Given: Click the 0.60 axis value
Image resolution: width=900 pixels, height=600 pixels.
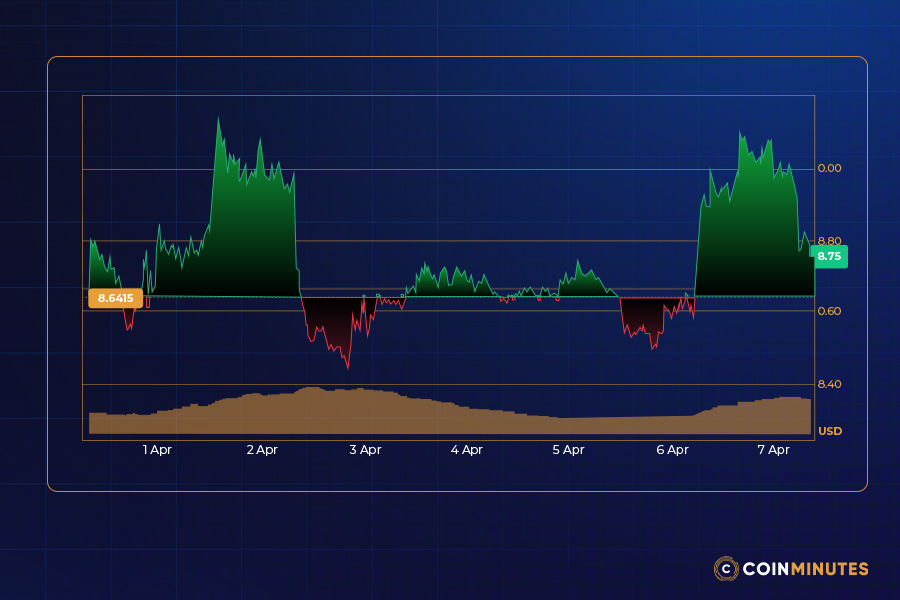Looking at the screenshot, I should [831, 312].
